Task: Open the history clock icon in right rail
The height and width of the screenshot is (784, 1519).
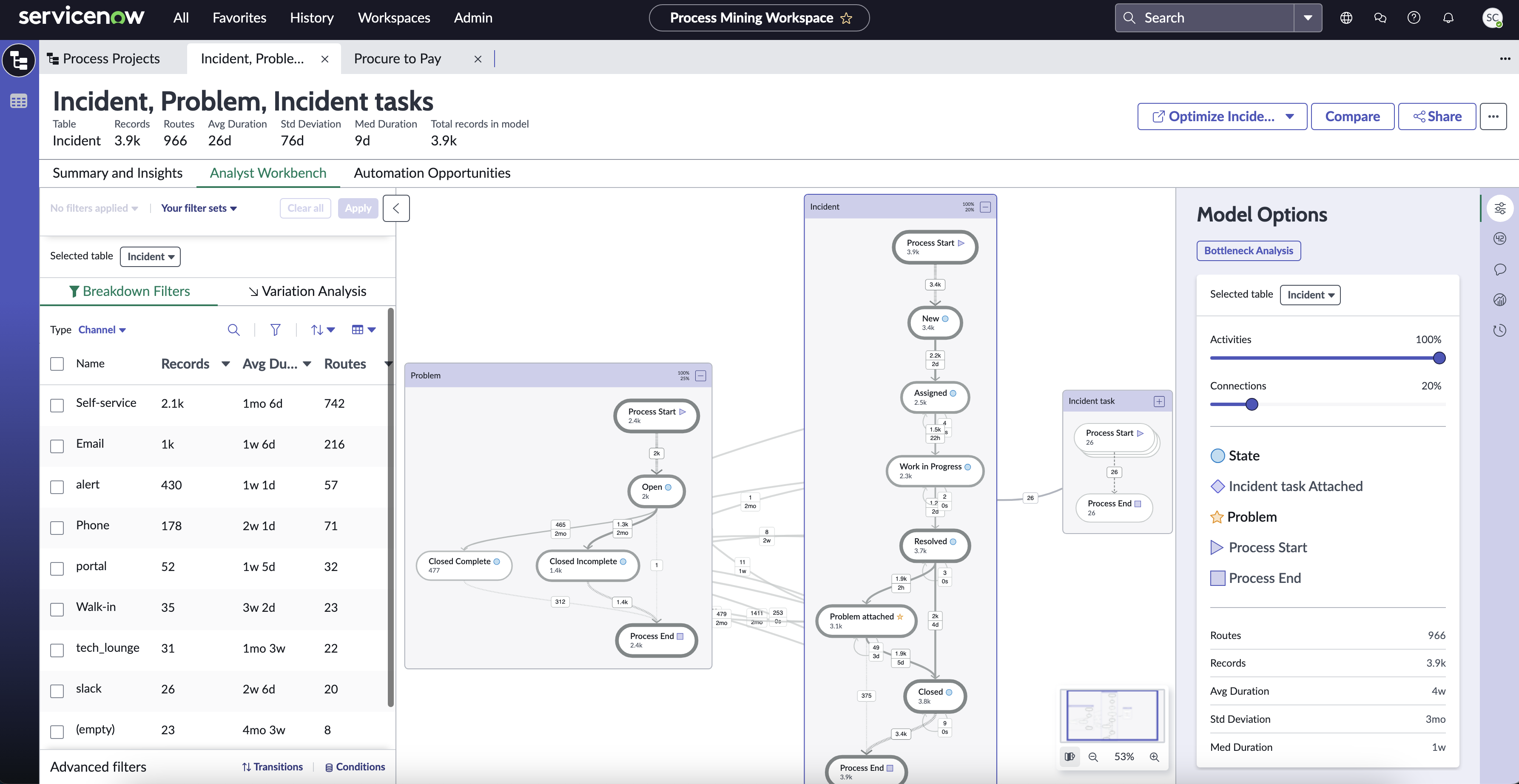Action: (x=1500, y=331)
